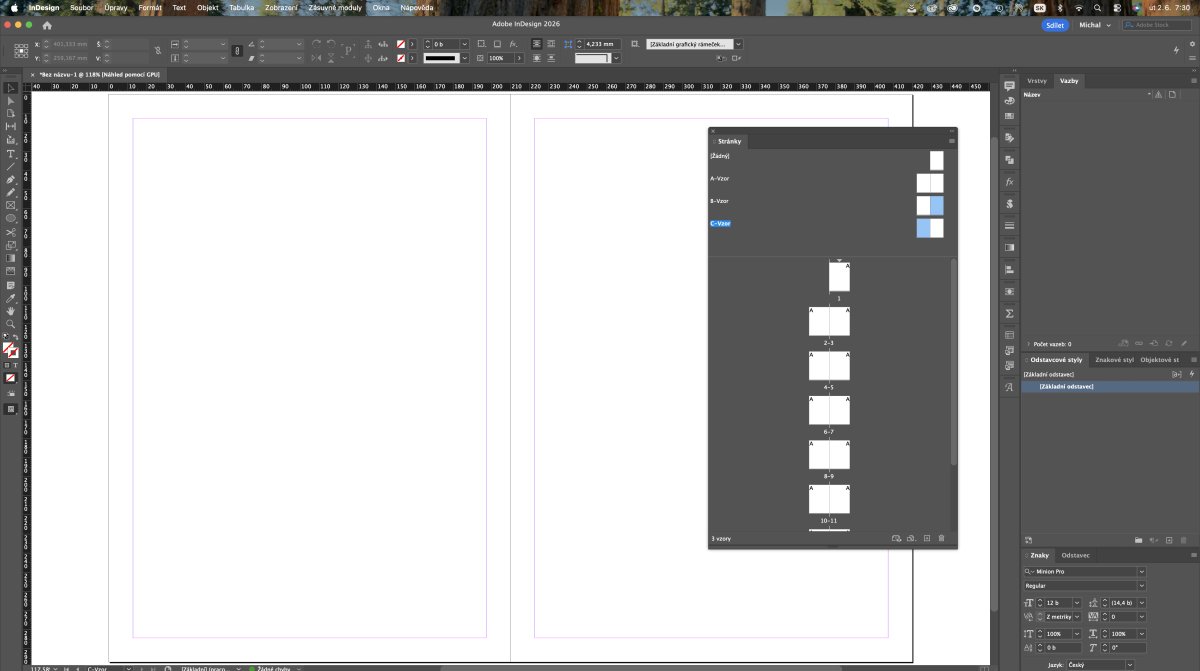Open the stroke style dropdown
Screen dimensions: 1200x671
[464, 58]
